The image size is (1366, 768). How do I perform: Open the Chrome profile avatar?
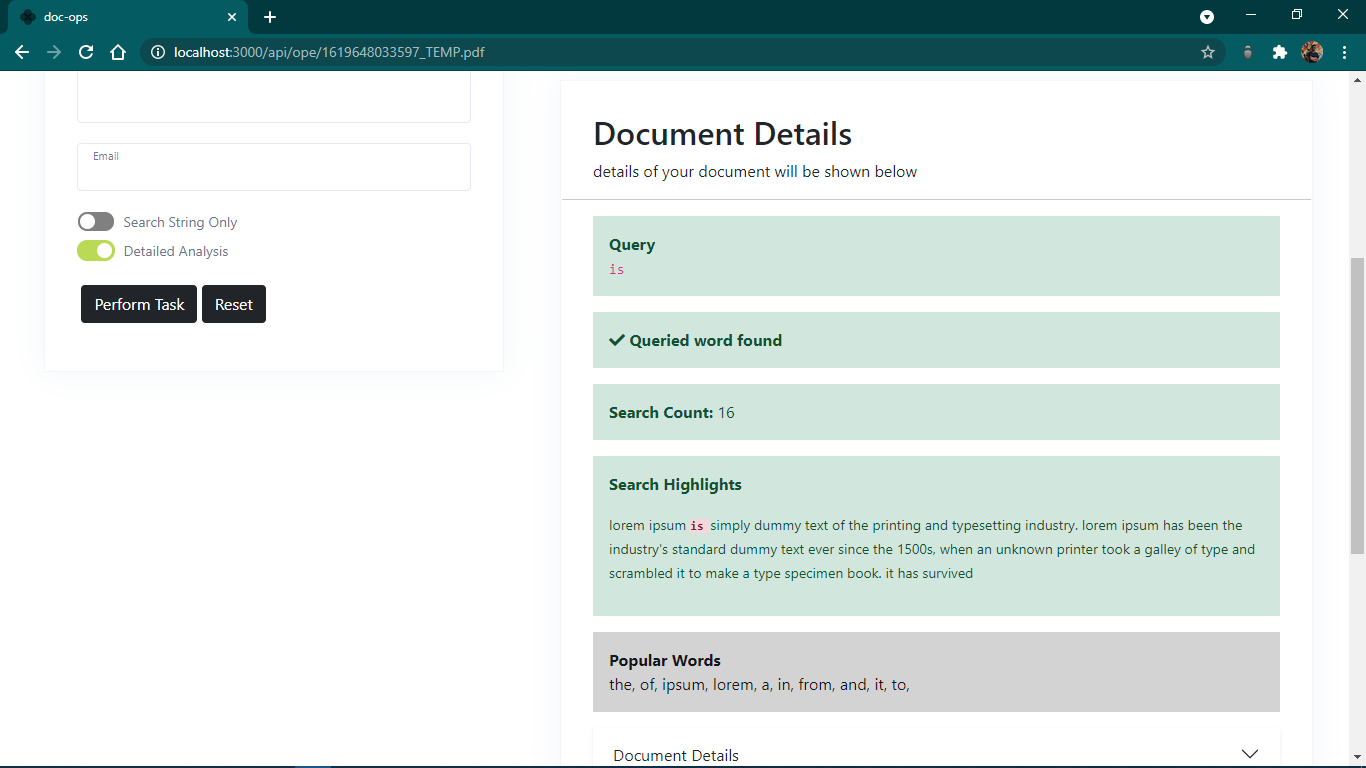click(x=1312, y=52)
